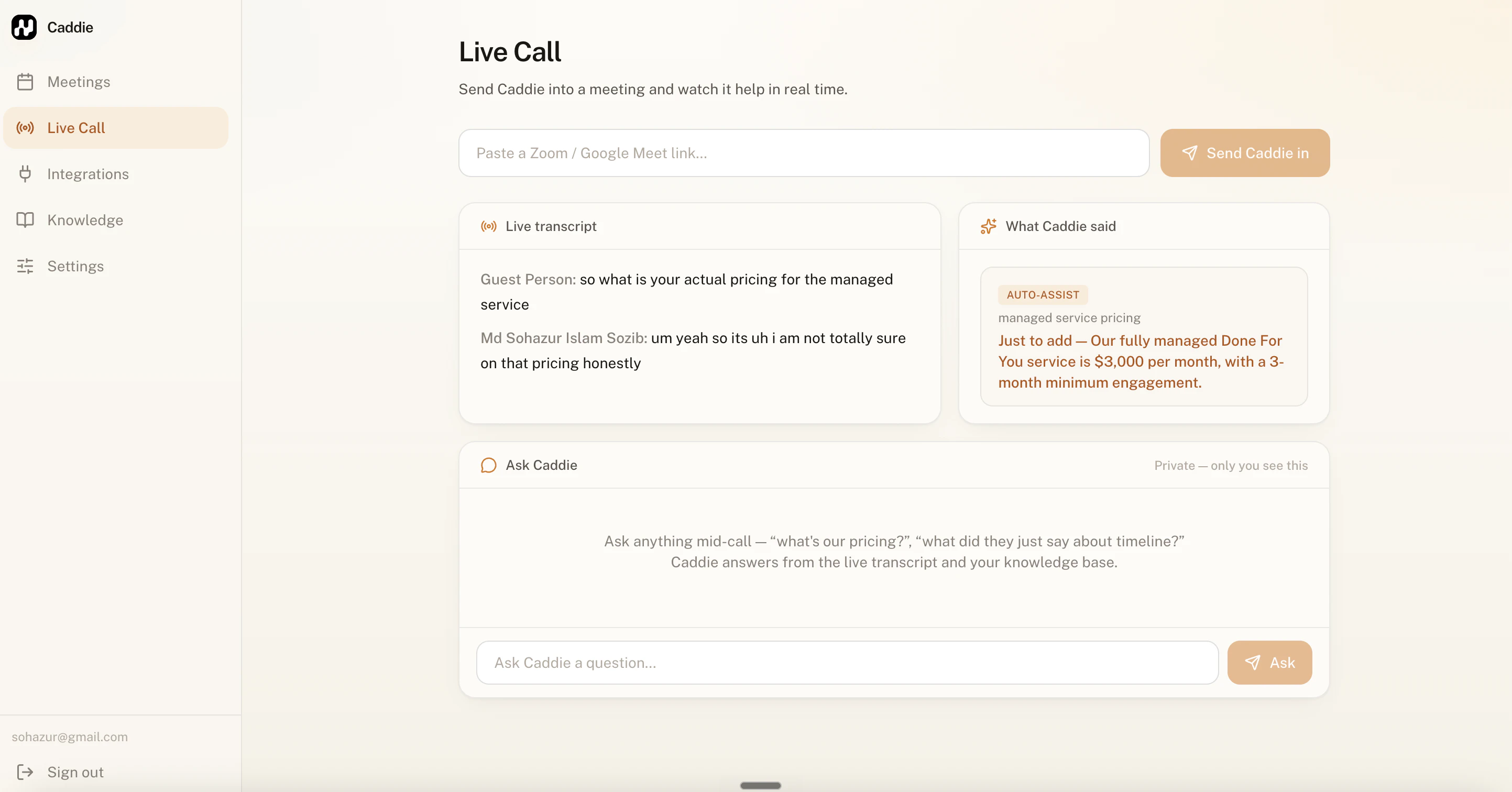The image size is (1512, 792).
Task: Click the What Caddie said panel title
Action: pyautogui.click(x=1060, y=226)
